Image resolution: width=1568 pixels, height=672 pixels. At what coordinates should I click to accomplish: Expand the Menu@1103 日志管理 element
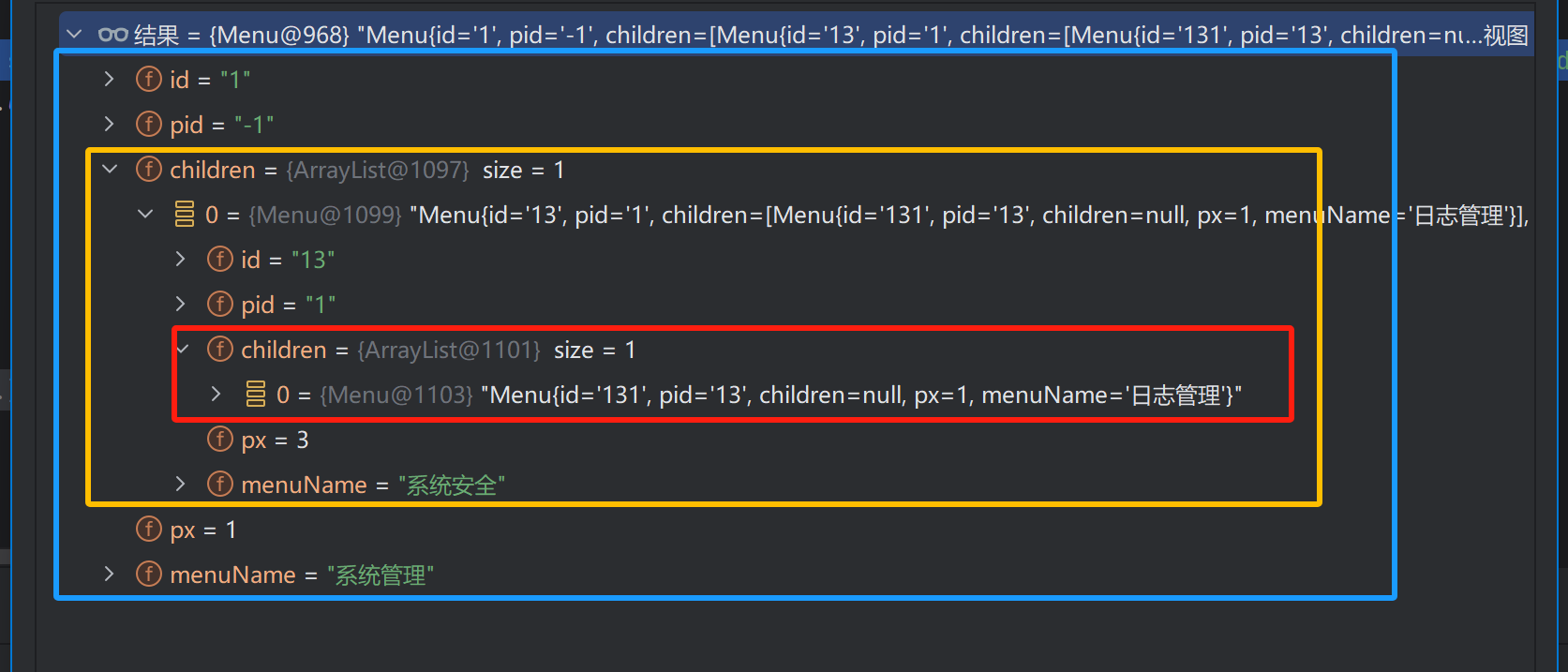point(217,395)
